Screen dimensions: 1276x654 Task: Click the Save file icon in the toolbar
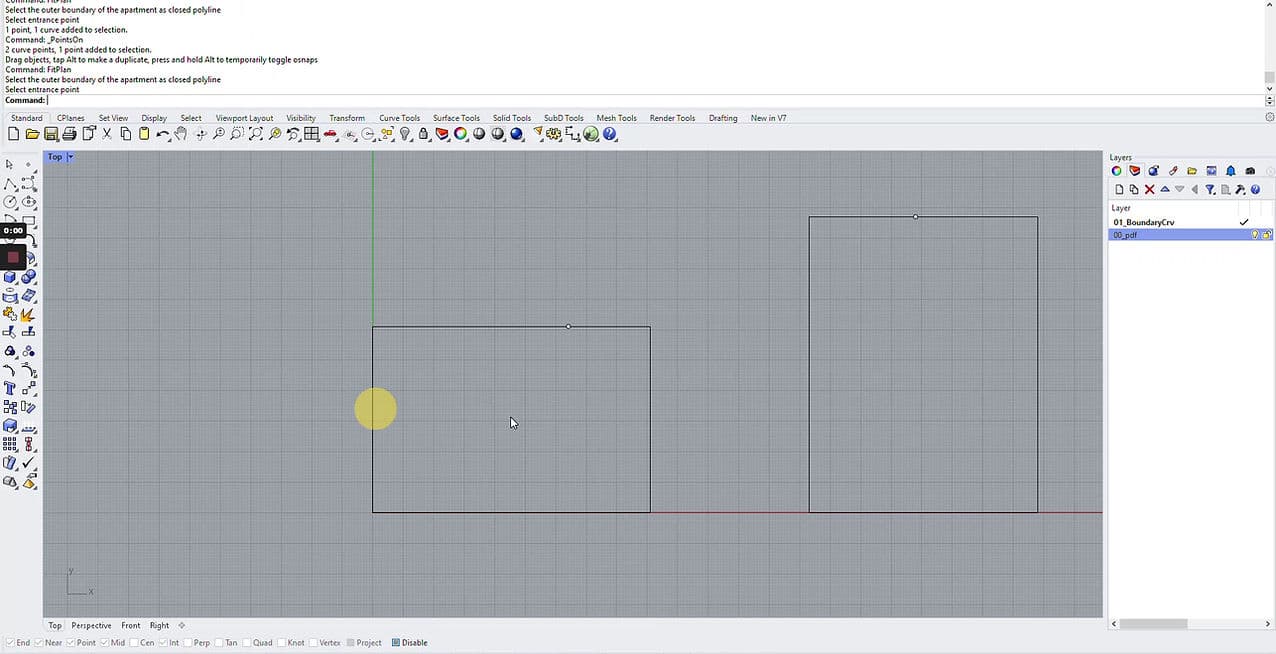pyautogui.click(x=51, y=134)
